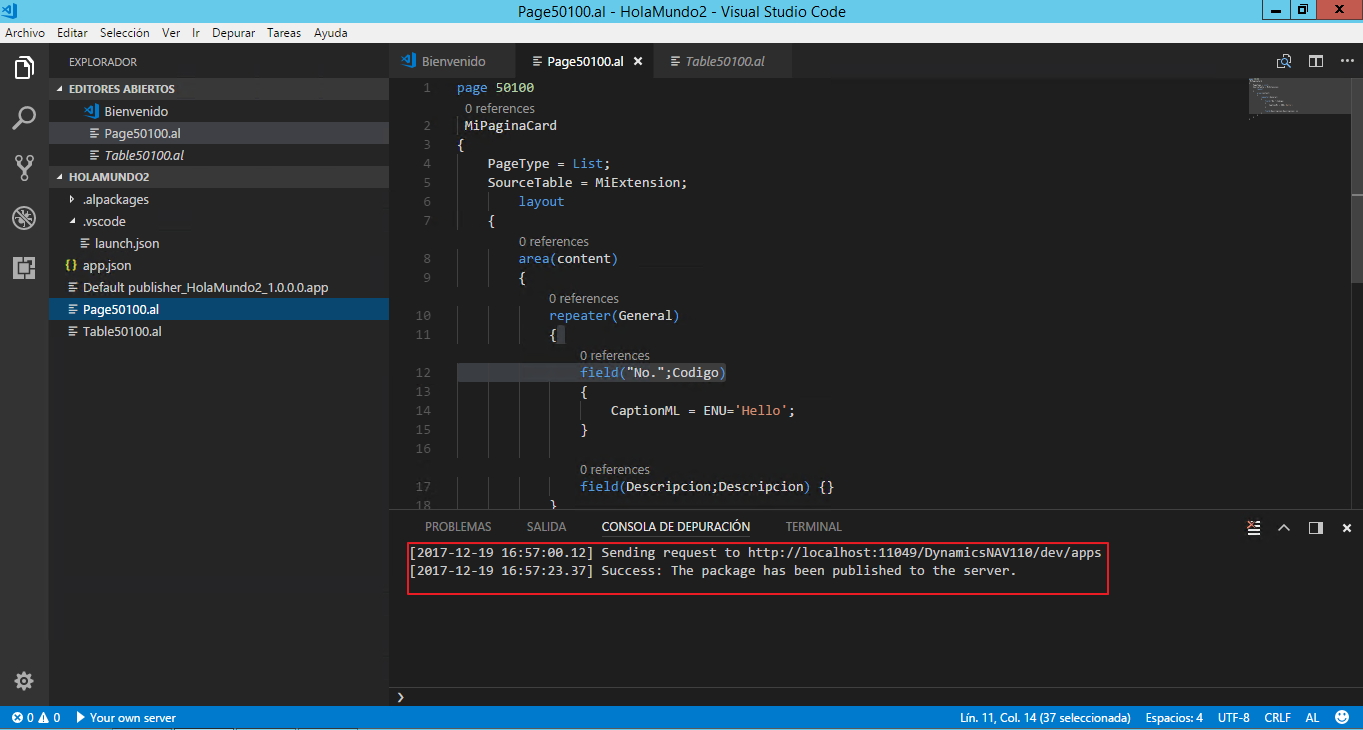Collapse the EDITORES ABIERTOS section
This screenshot has height=730, width=1363.
(x=121, y=89)
